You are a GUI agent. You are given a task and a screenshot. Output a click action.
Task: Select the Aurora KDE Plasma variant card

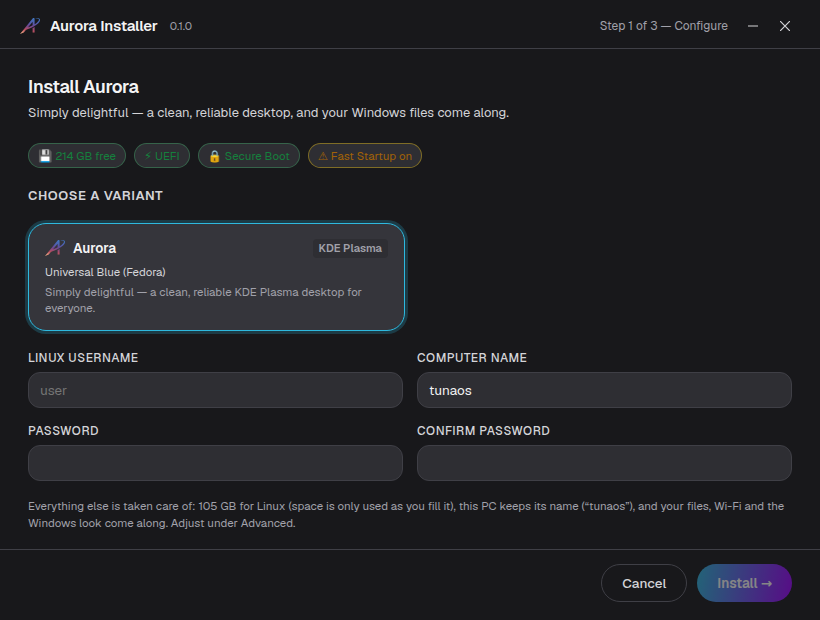(x=216, y=277)
